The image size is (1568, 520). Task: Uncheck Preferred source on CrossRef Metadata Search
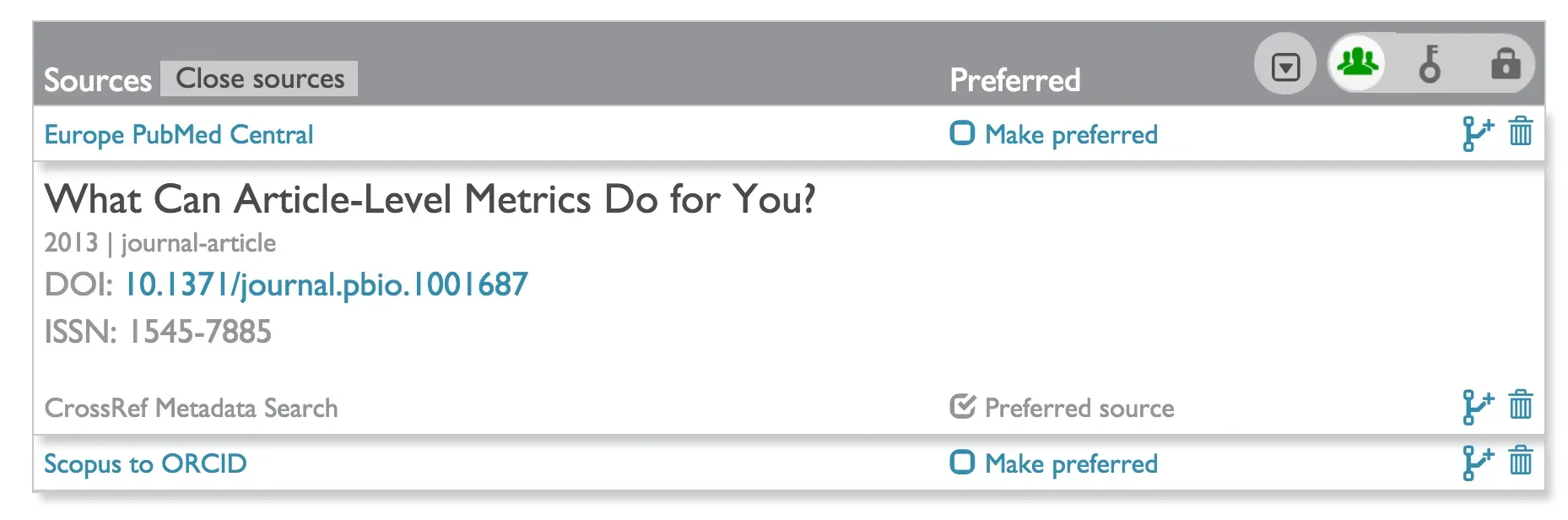(961, 406)
